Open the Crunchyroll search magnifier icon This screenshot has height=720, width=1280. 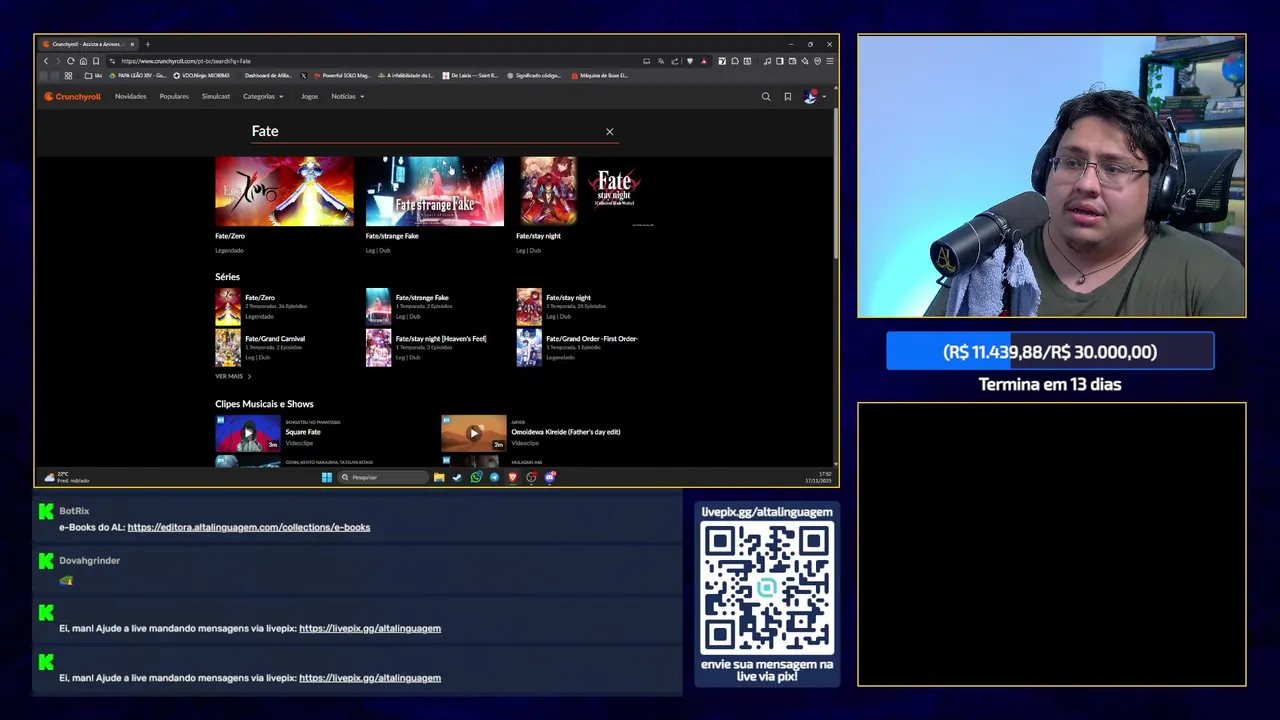click(766, 97)
